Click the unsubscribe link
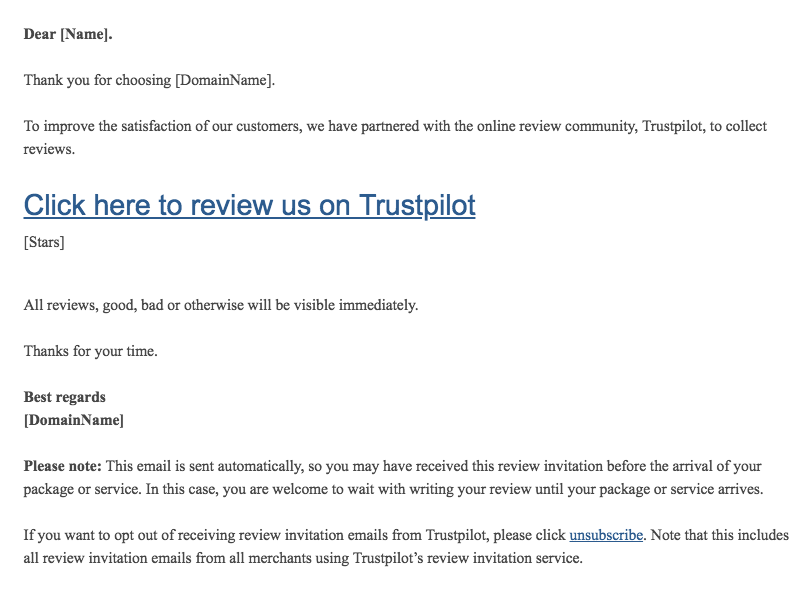 (x=606, y=535)
